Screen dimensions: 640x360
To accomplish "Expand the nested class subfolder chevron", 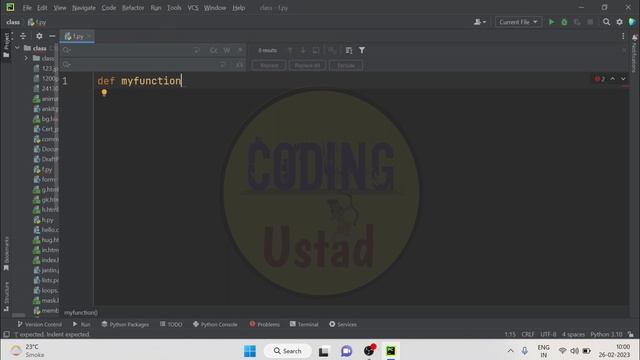I will pos(27,58).
